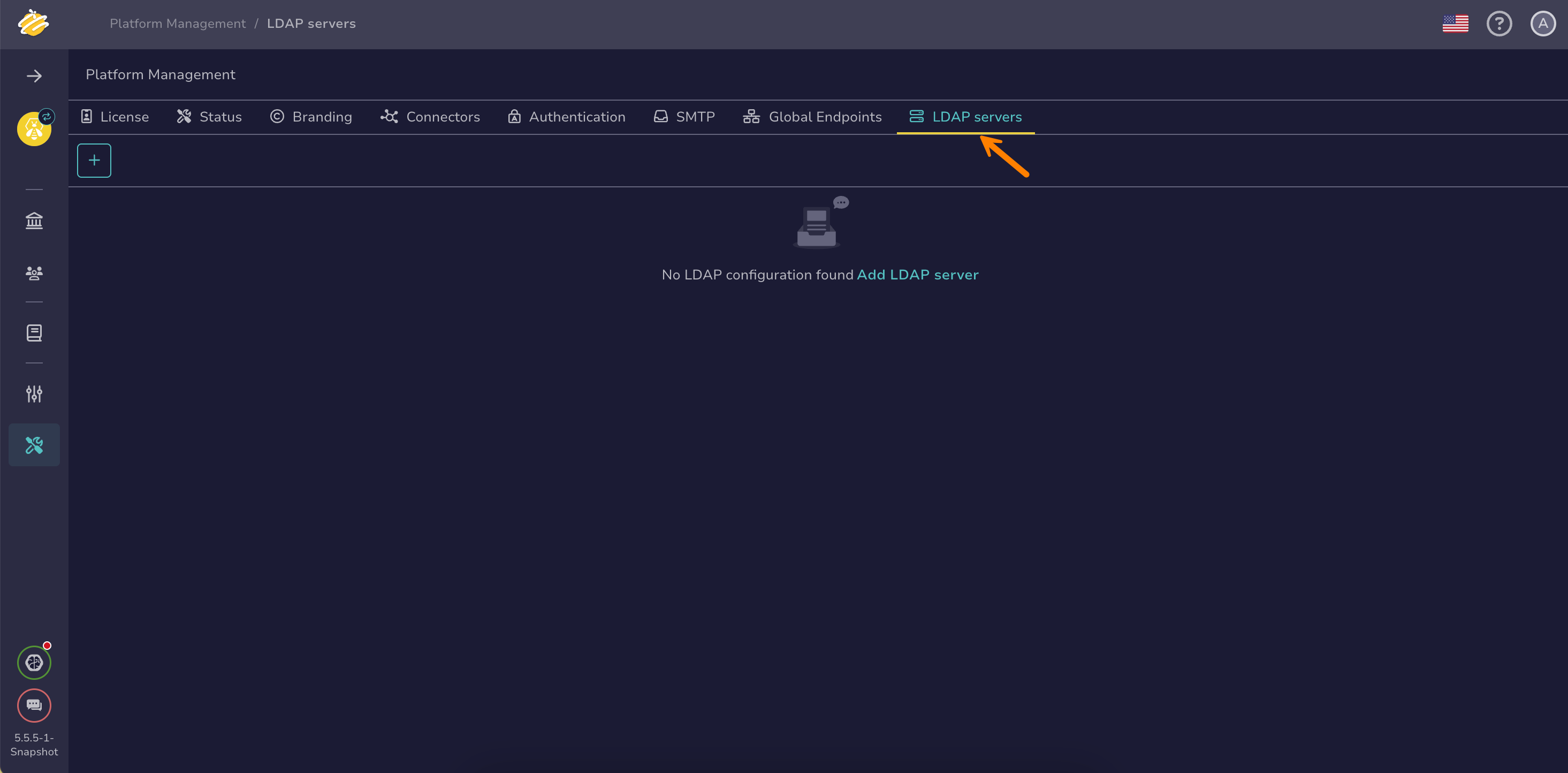Click the Platform Management page heading

tap(161, 75)
